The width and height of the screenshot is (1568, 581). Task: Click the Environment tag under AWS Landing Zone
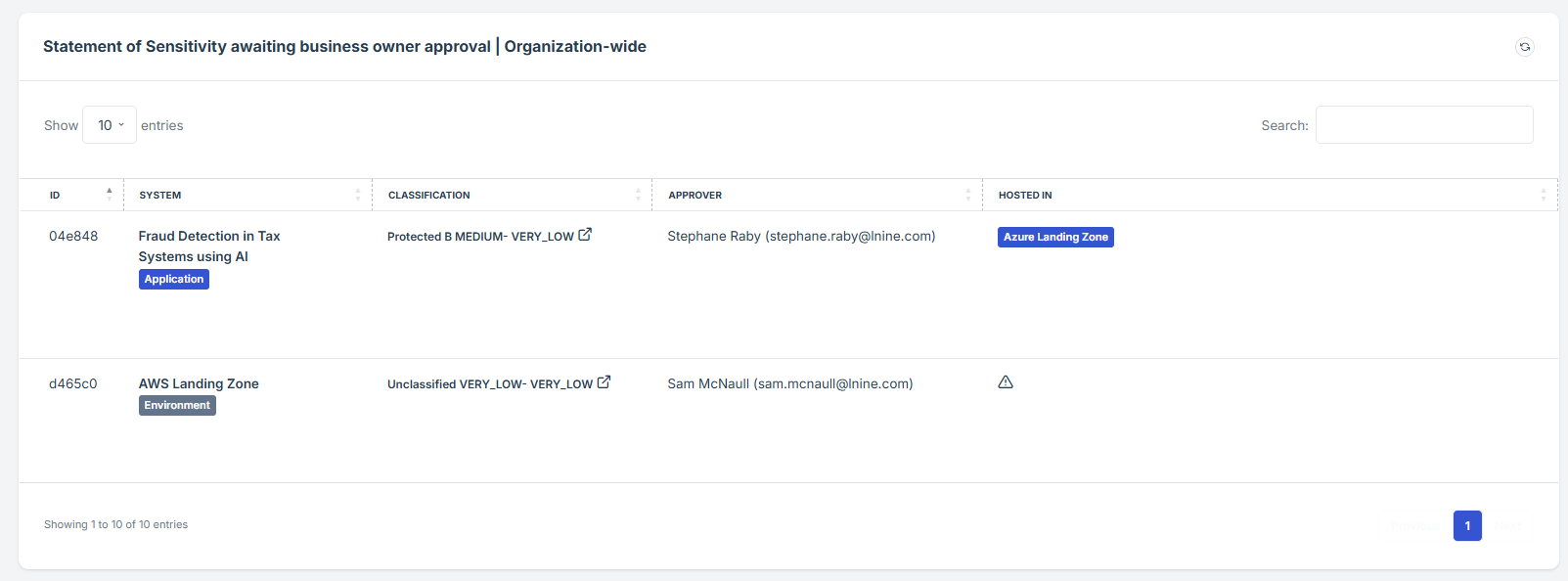pyautogui.click(x=177, y=405)
